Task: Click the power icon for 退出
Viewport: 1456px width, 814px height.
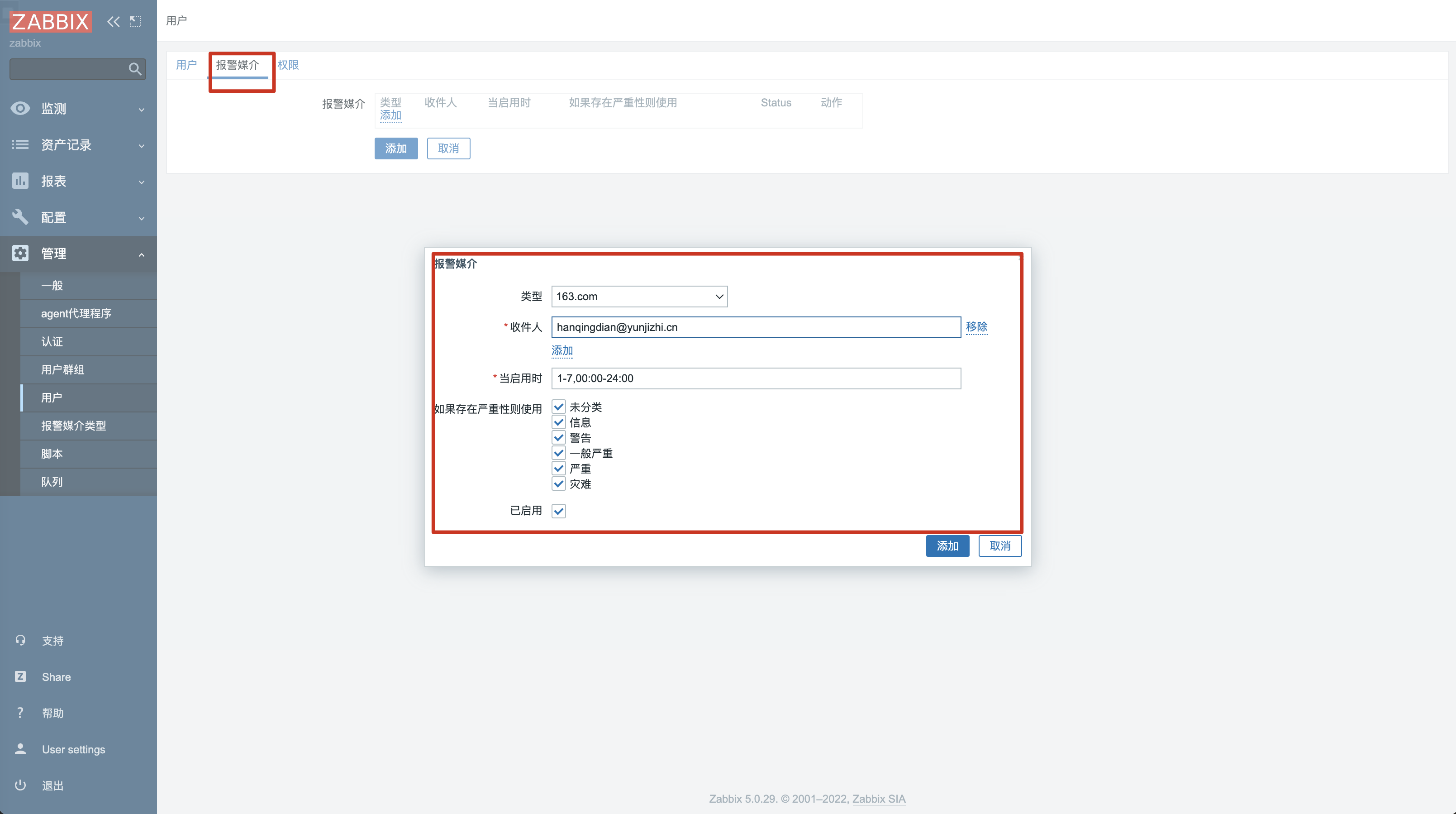Action: point(20,785)
